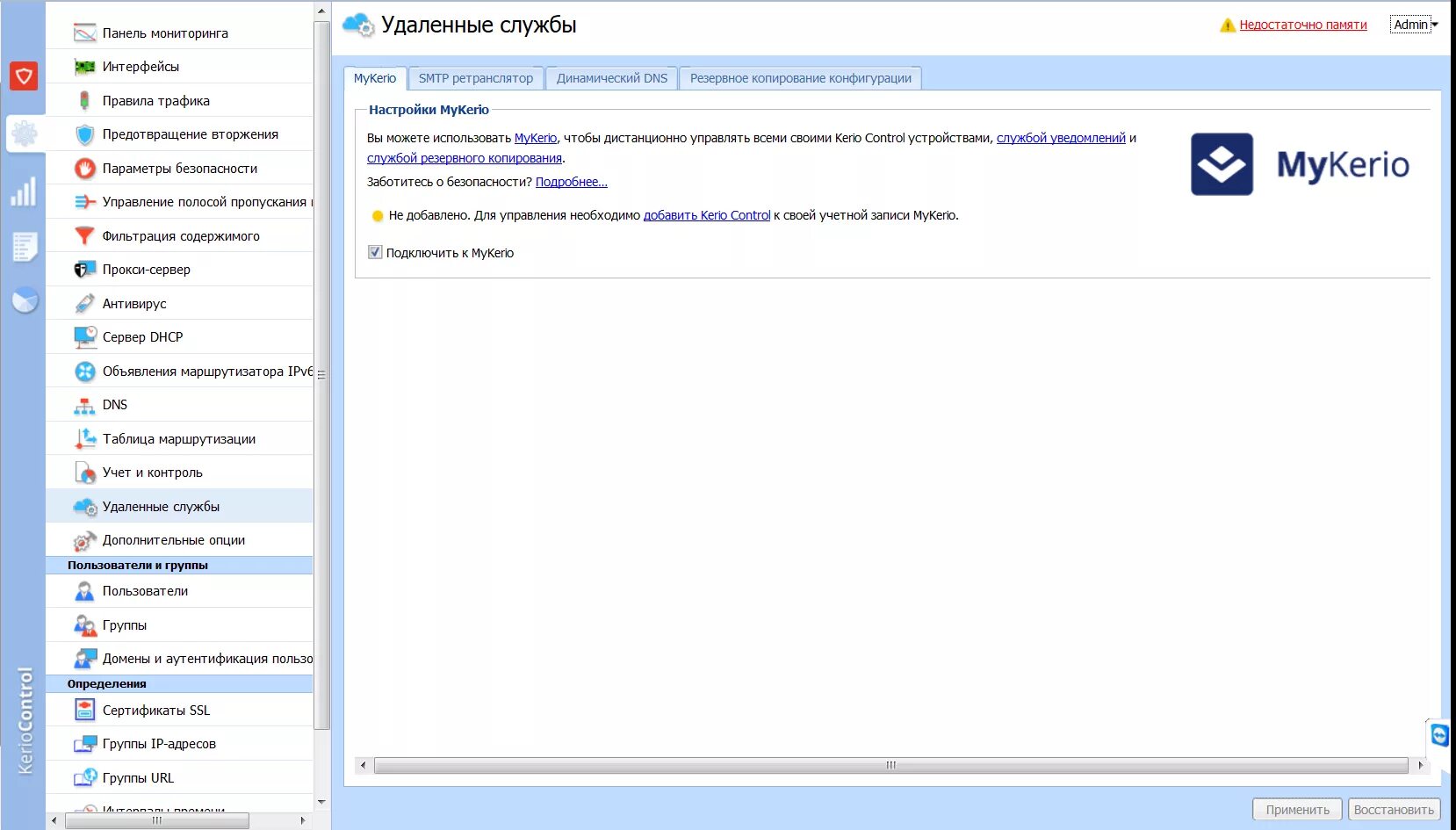Click the Учет и контроль icon
This screenshot has height=830, width=1456.
85,473
